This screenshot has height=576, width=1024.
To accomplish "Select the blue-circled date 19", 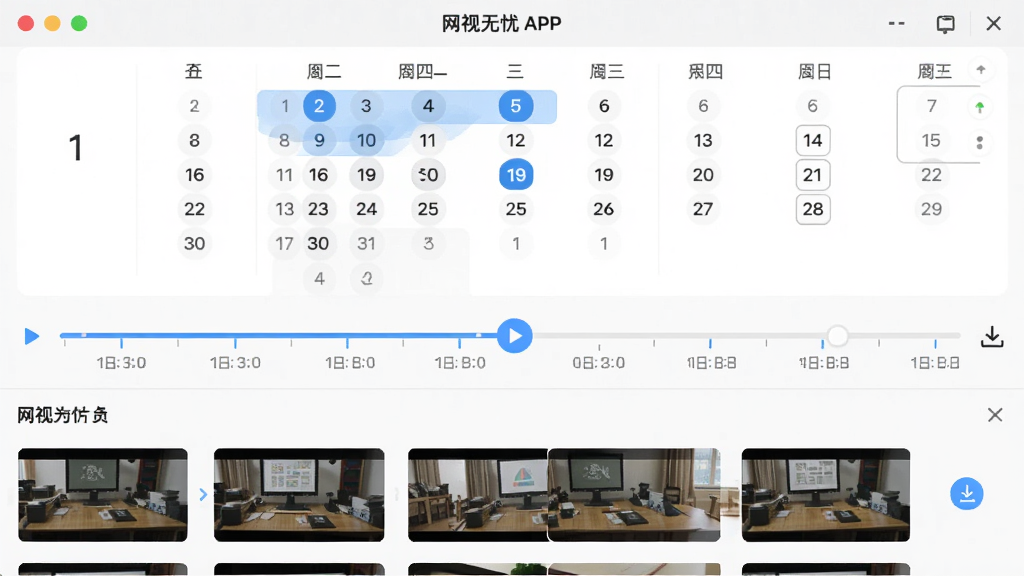I will point(516,175).
